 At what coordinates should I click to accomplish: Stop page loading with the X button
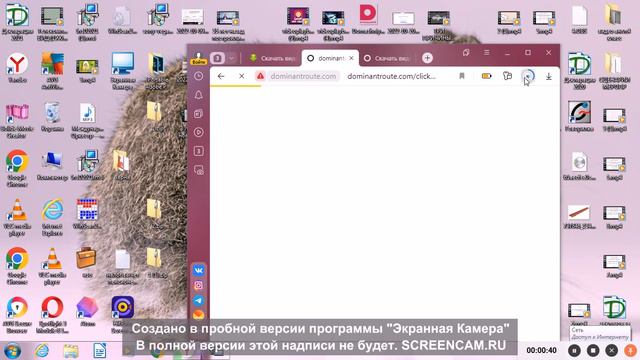pos(242,76)
